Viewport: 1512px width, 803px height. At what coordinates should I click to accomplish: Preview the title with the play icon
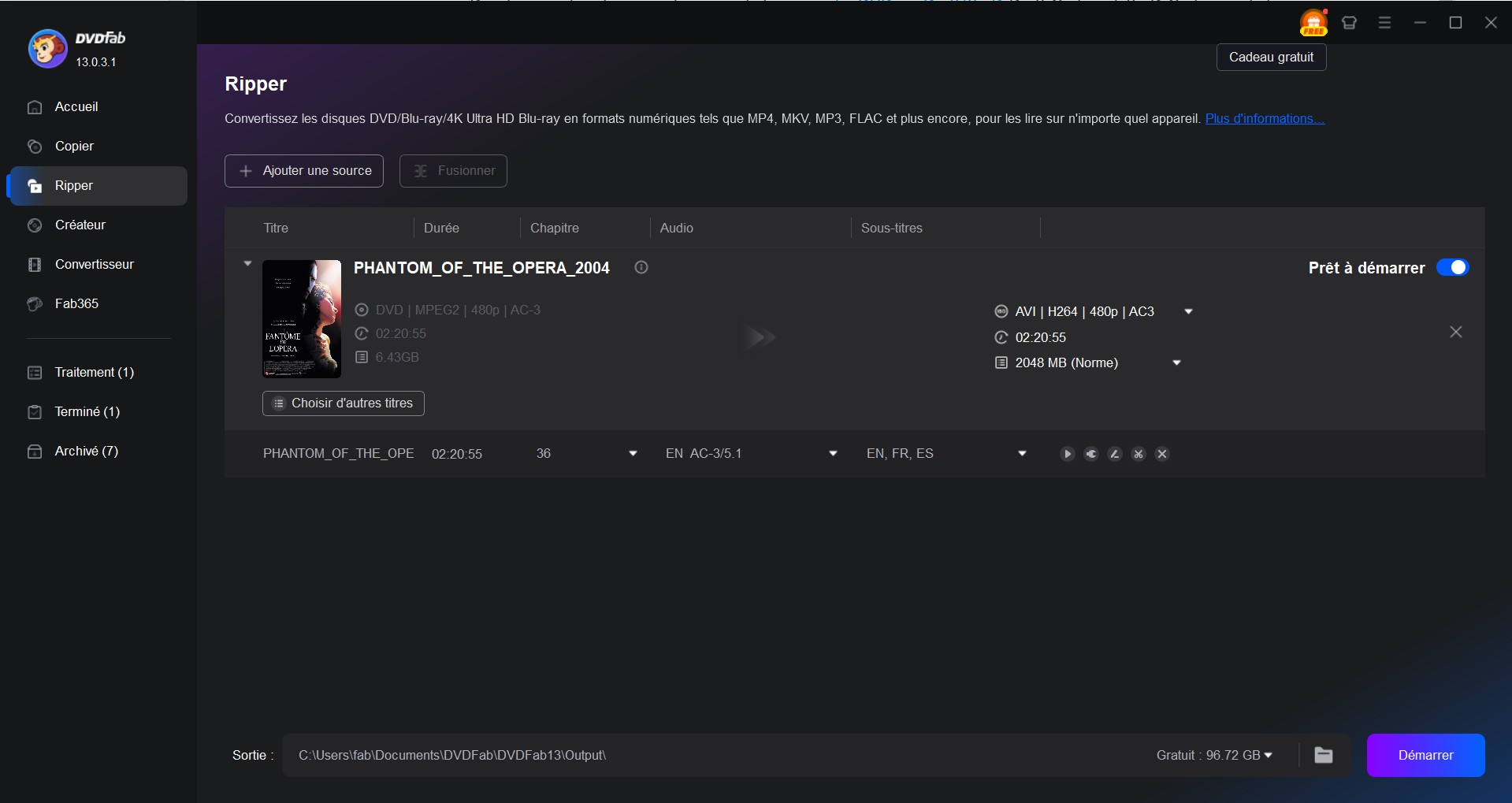1067,454
